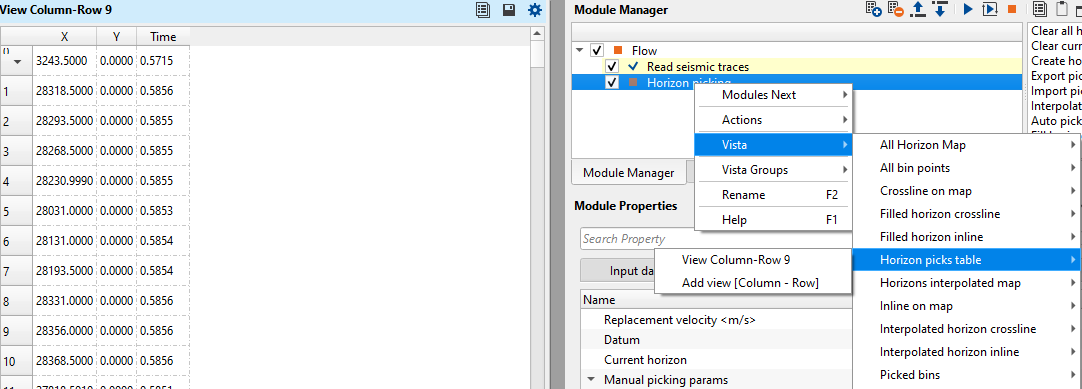Click the run-in-loop play icon
1082x389 pixels.
click(x=990, y=10)
